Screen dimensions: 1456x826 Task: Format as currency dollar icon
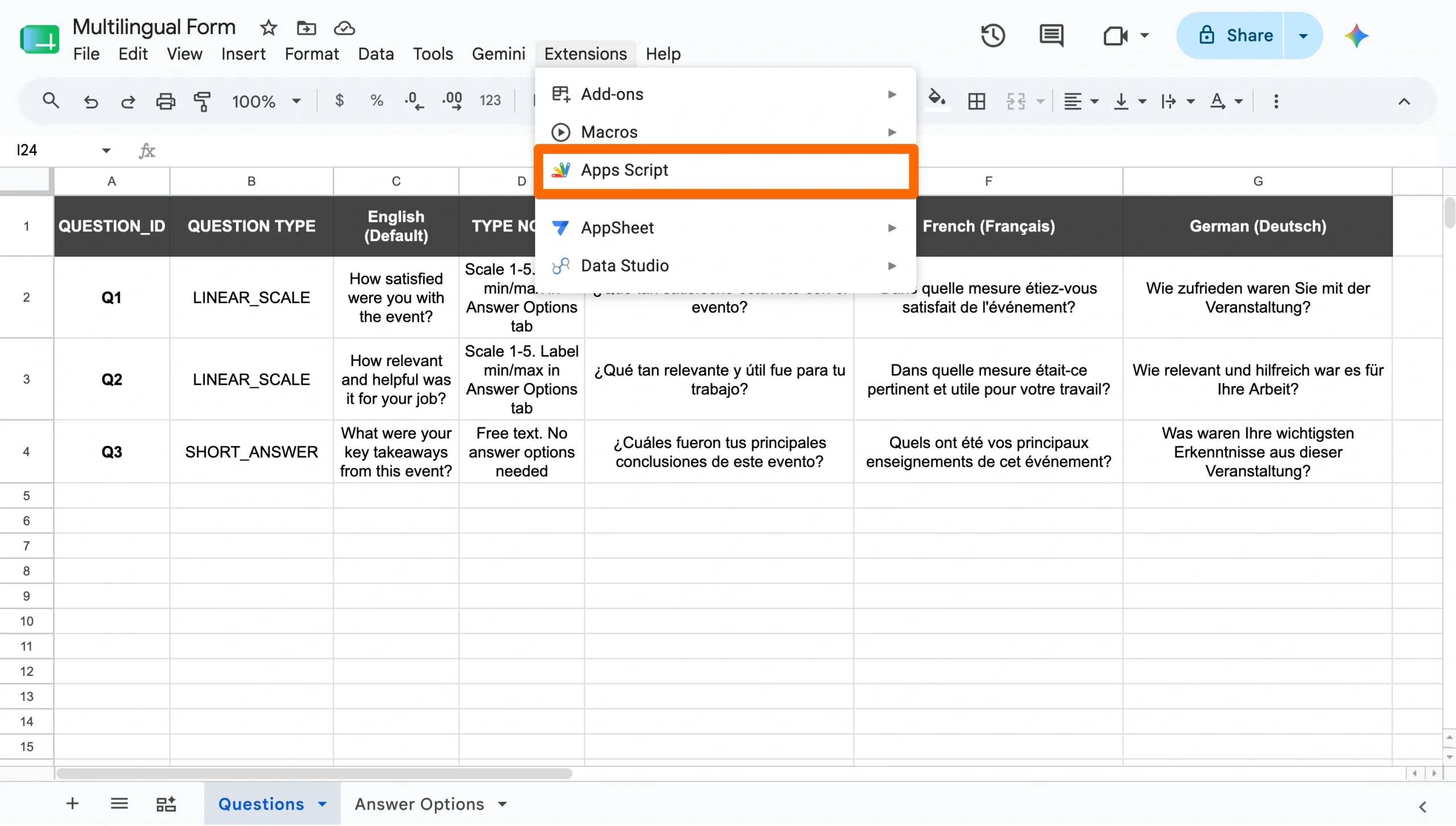339,101
